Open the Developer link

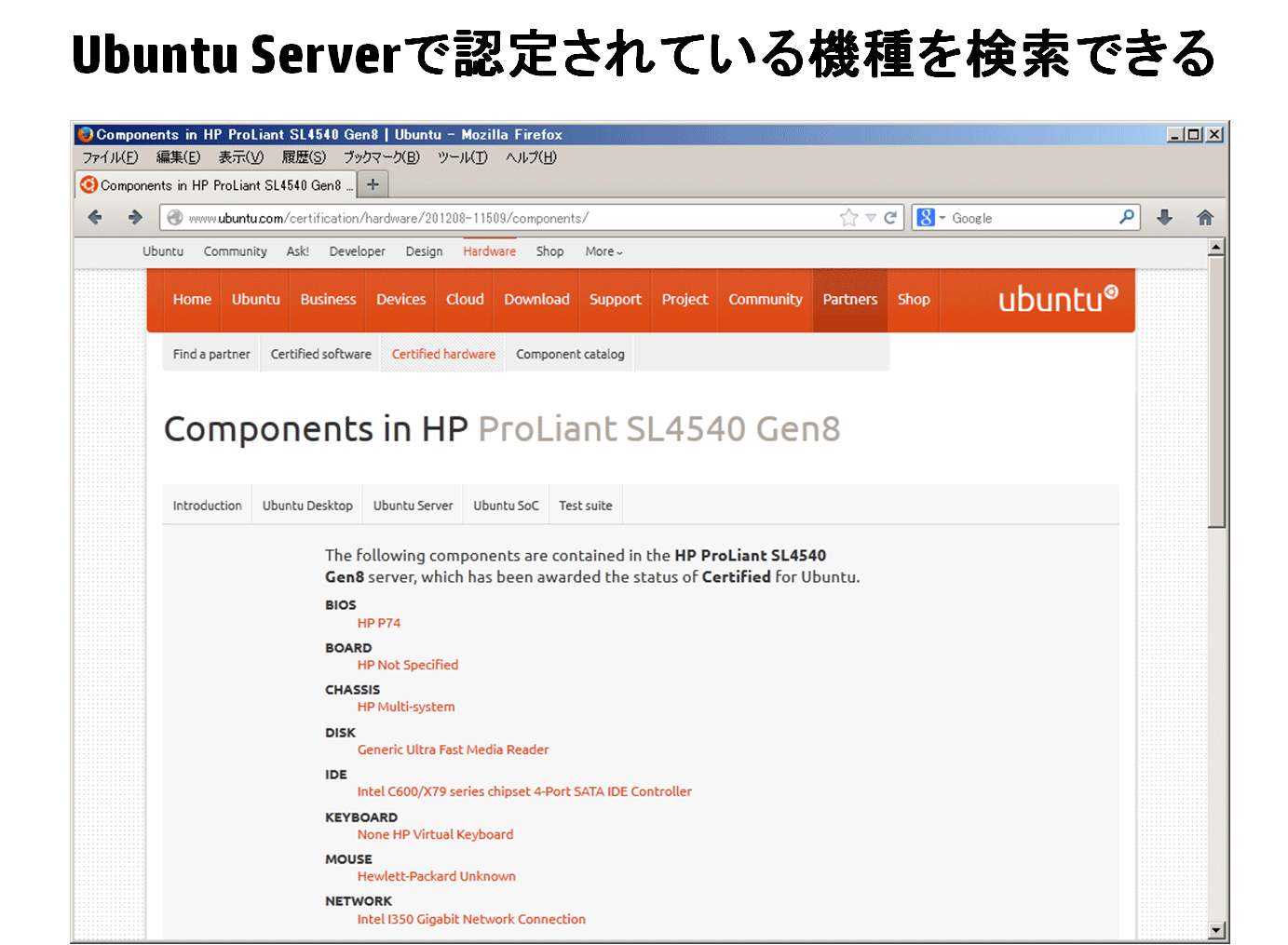coord(357,251)
